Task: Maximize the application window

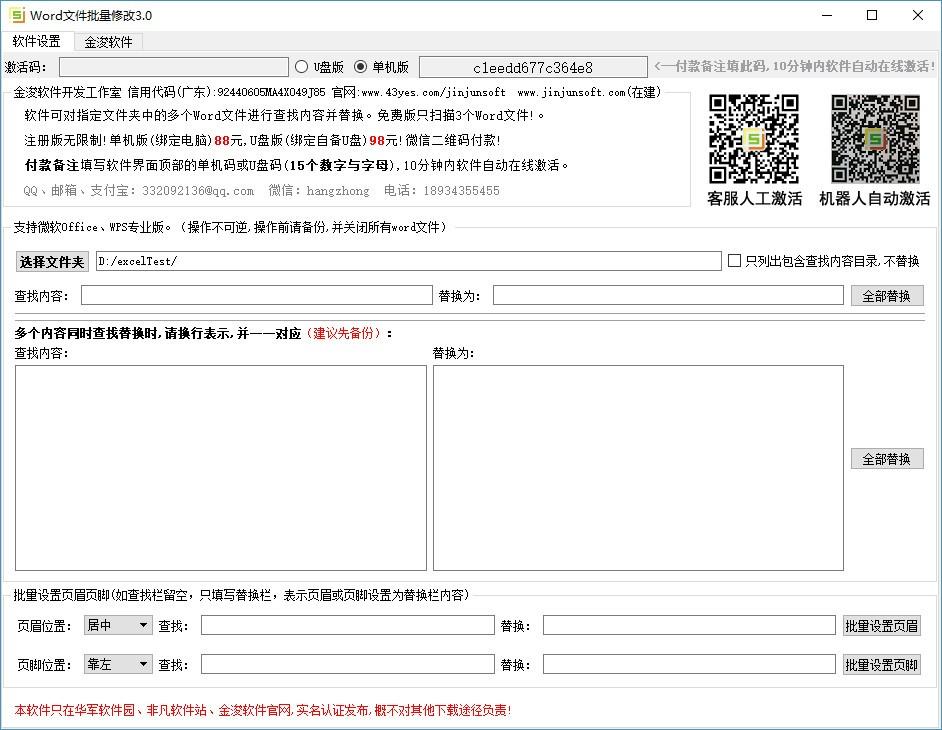Action: pos(872,15)
